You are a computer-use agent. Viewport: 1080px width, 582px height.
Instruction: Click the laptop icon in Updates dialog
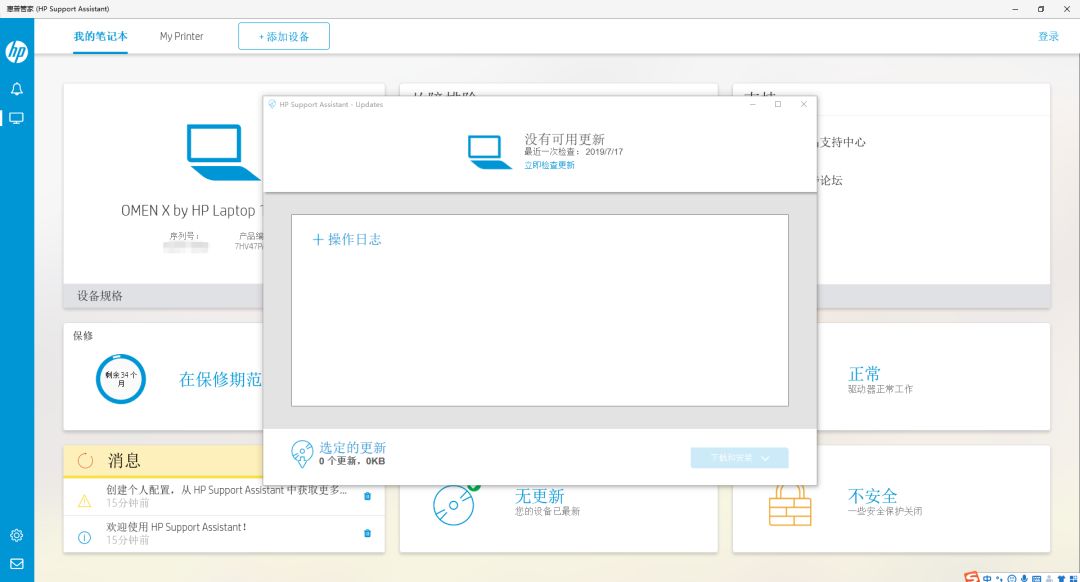pos(489,152)
